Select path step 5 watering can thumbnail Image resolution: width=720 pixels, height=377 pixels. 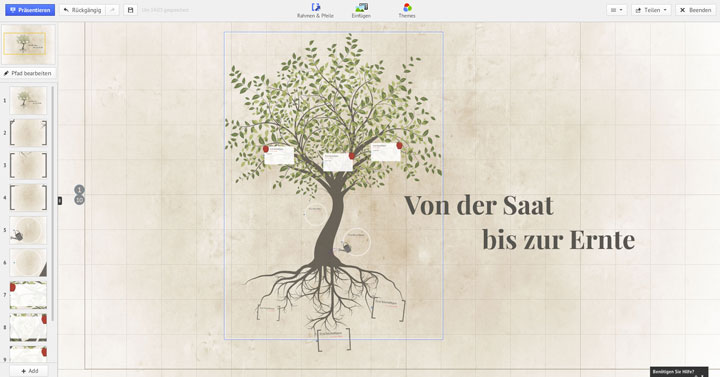pos(28,230)
